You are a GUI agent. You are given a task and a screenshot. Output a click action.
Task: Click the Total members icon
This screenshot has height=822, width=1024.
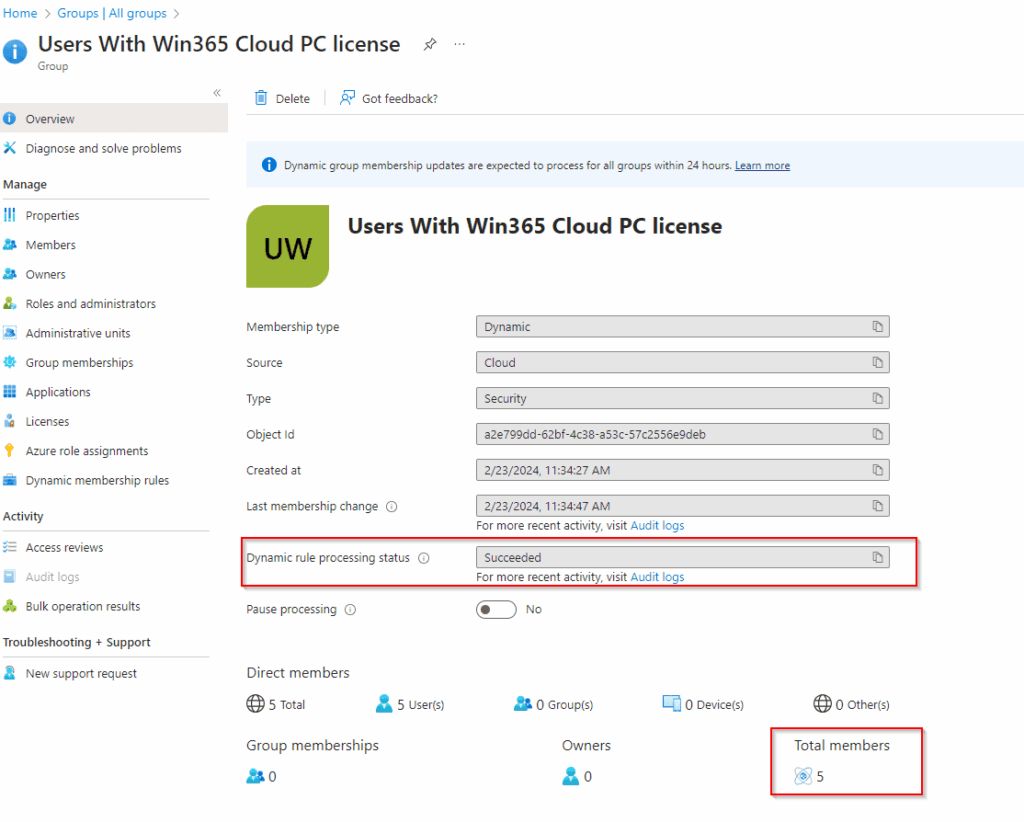click(x=803, y=776)
